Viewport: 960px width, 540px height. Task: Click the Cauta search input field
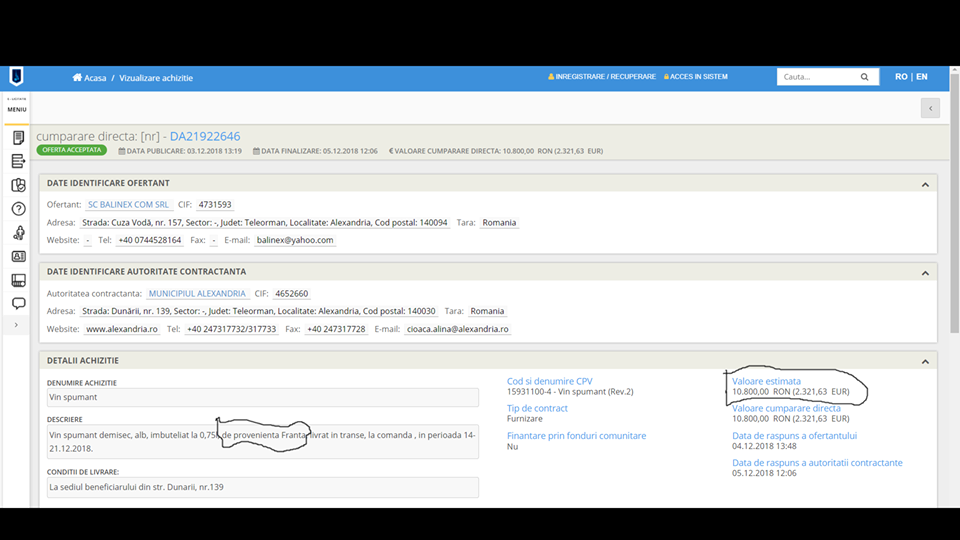pos(815,77)
